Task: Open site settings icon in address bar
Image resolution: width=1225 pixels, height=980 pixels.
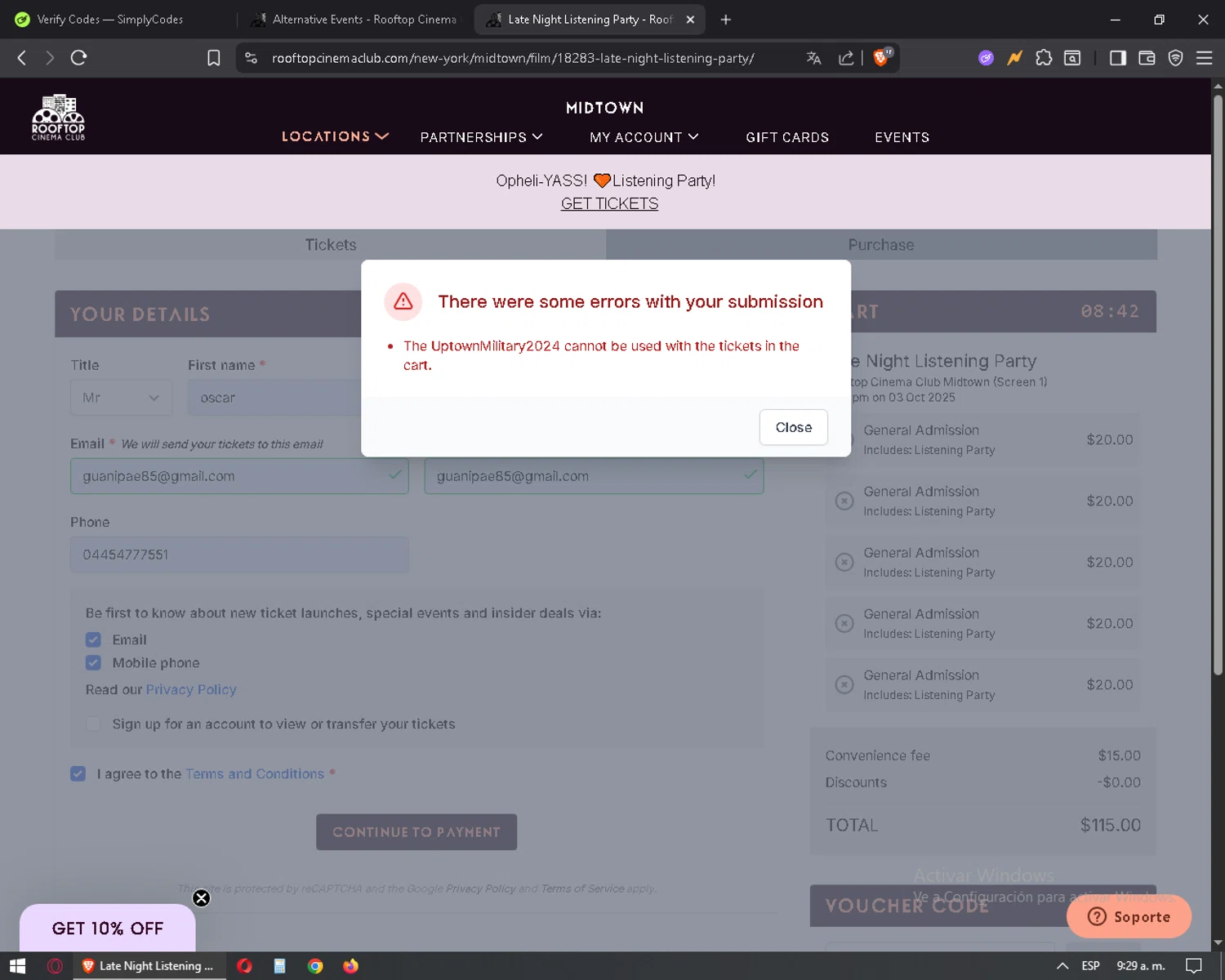Action: 252,58
